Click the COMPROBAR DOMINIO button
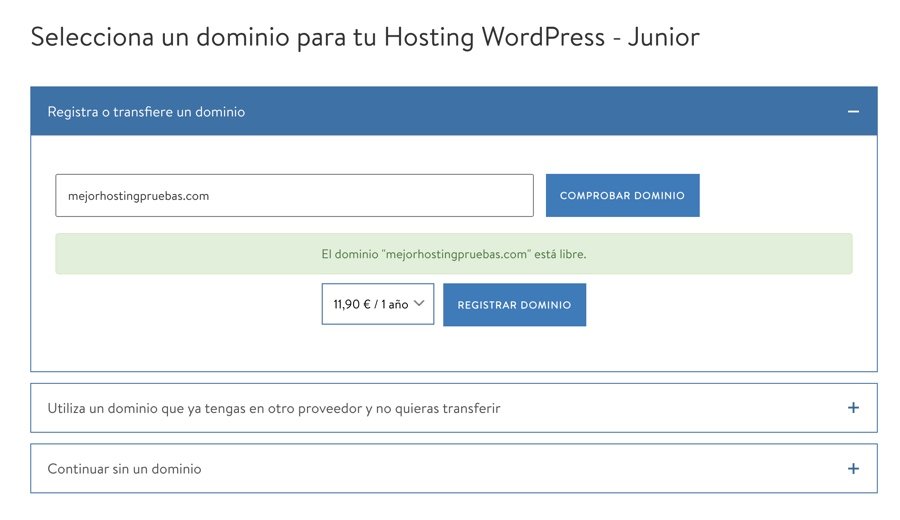Screen dimensions: 900x520 coord(622,196)
